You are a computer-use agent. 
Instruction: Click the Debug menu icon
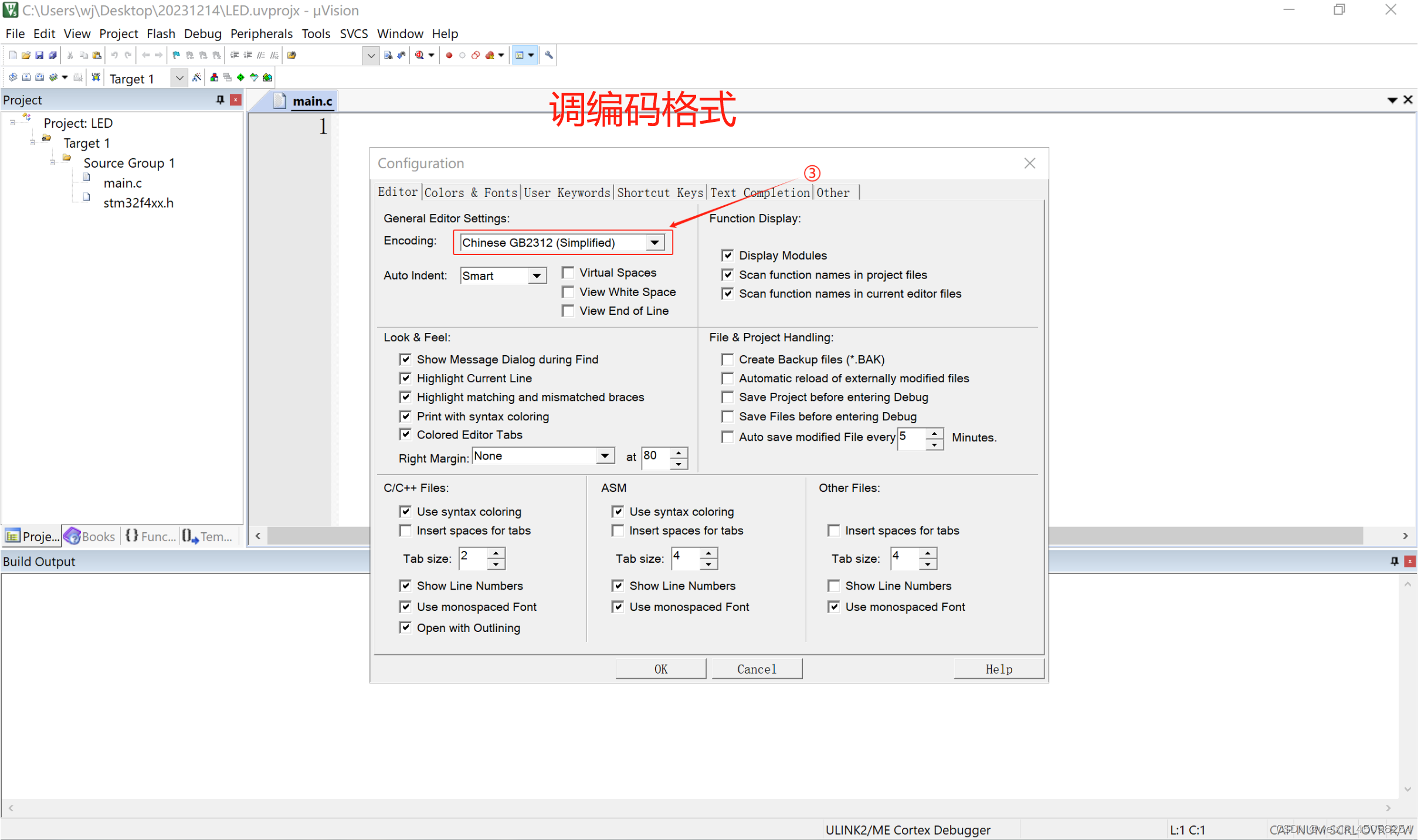click(x=200, y=33)
